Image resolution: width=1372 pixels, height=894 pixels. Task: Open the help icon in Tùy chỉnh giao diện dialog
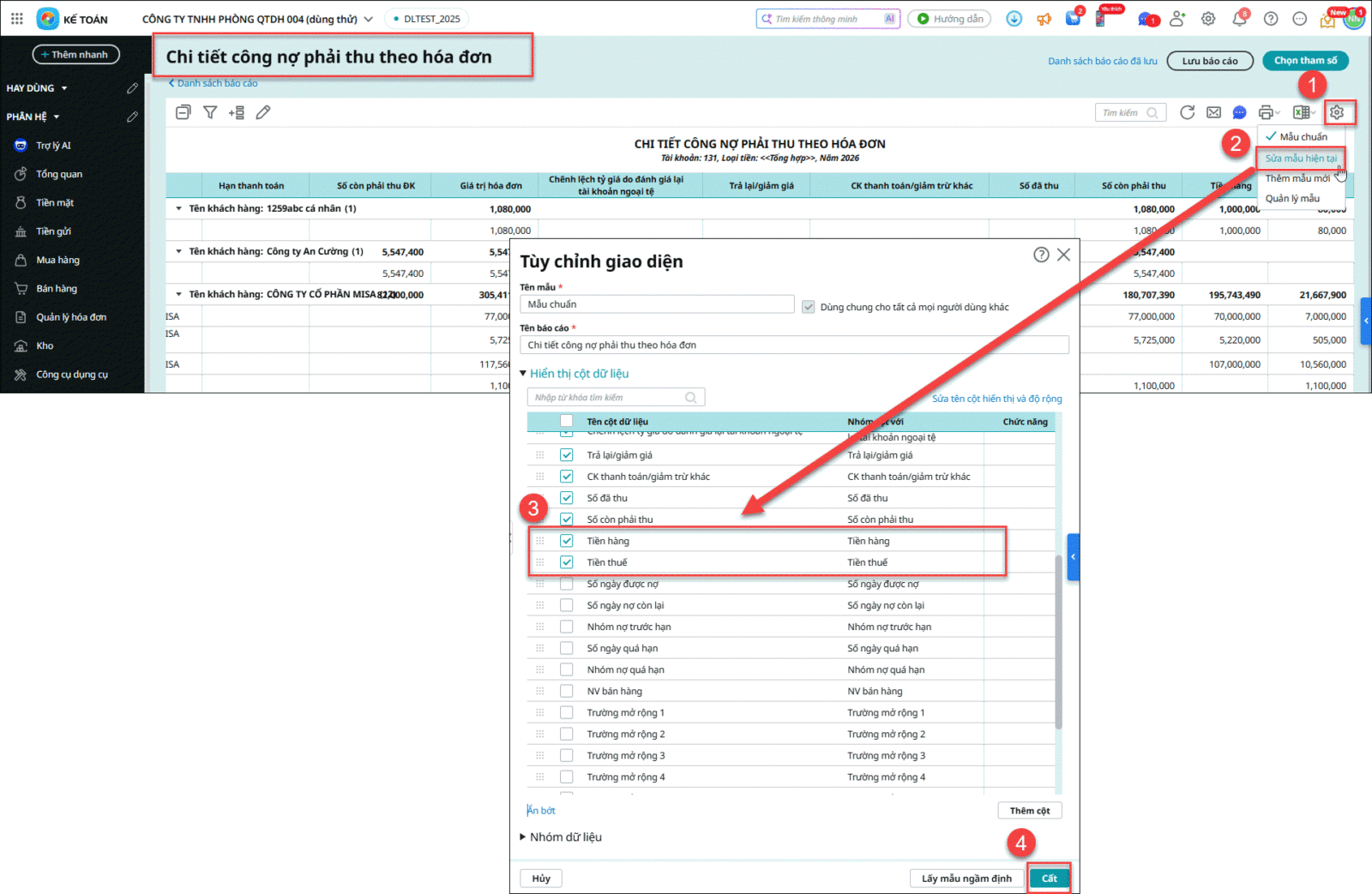1041,255
